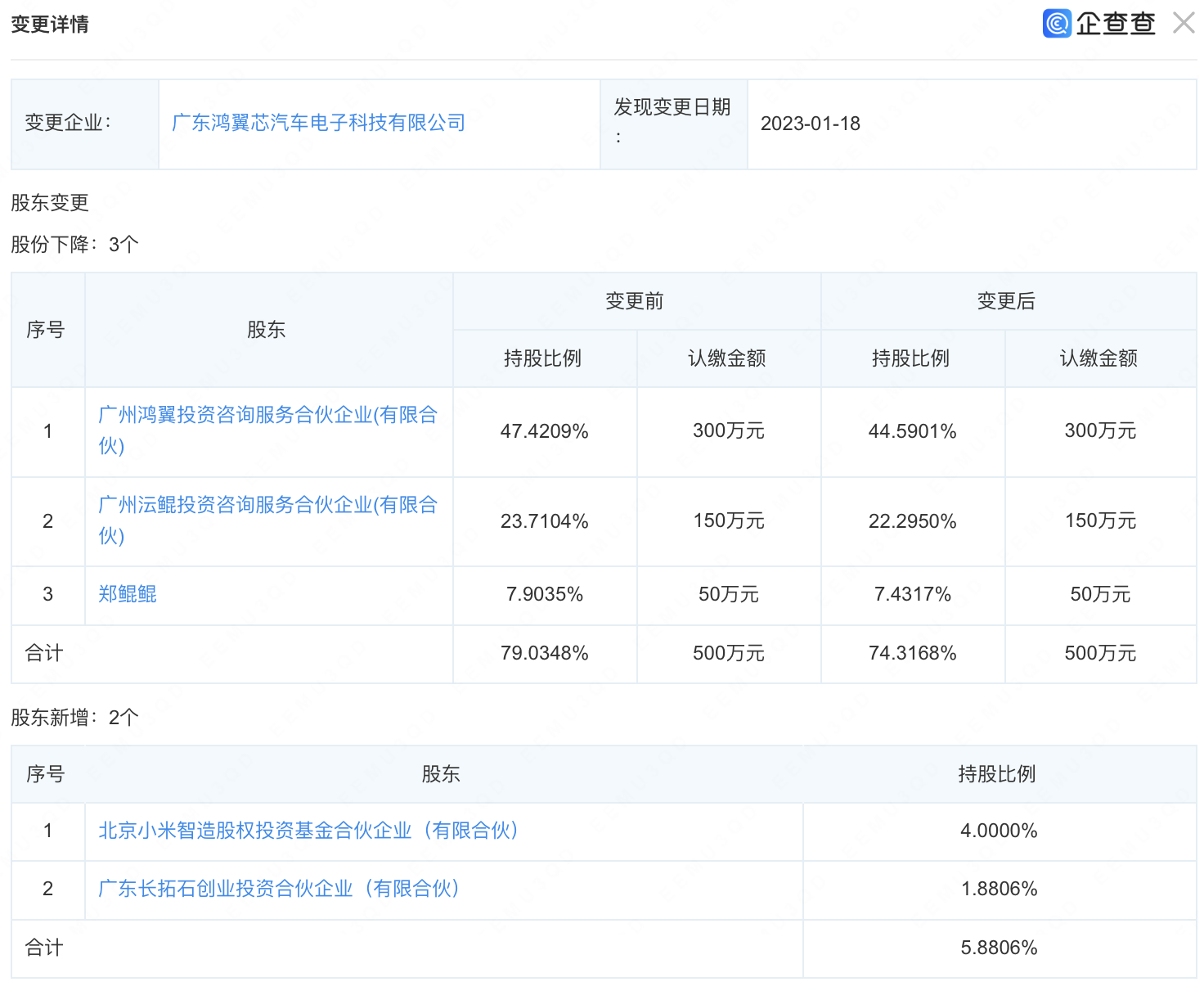Screen dimensions: 1204x982
Task: Click the 股份下降：3个 label
Action: (x=74, y=245)
